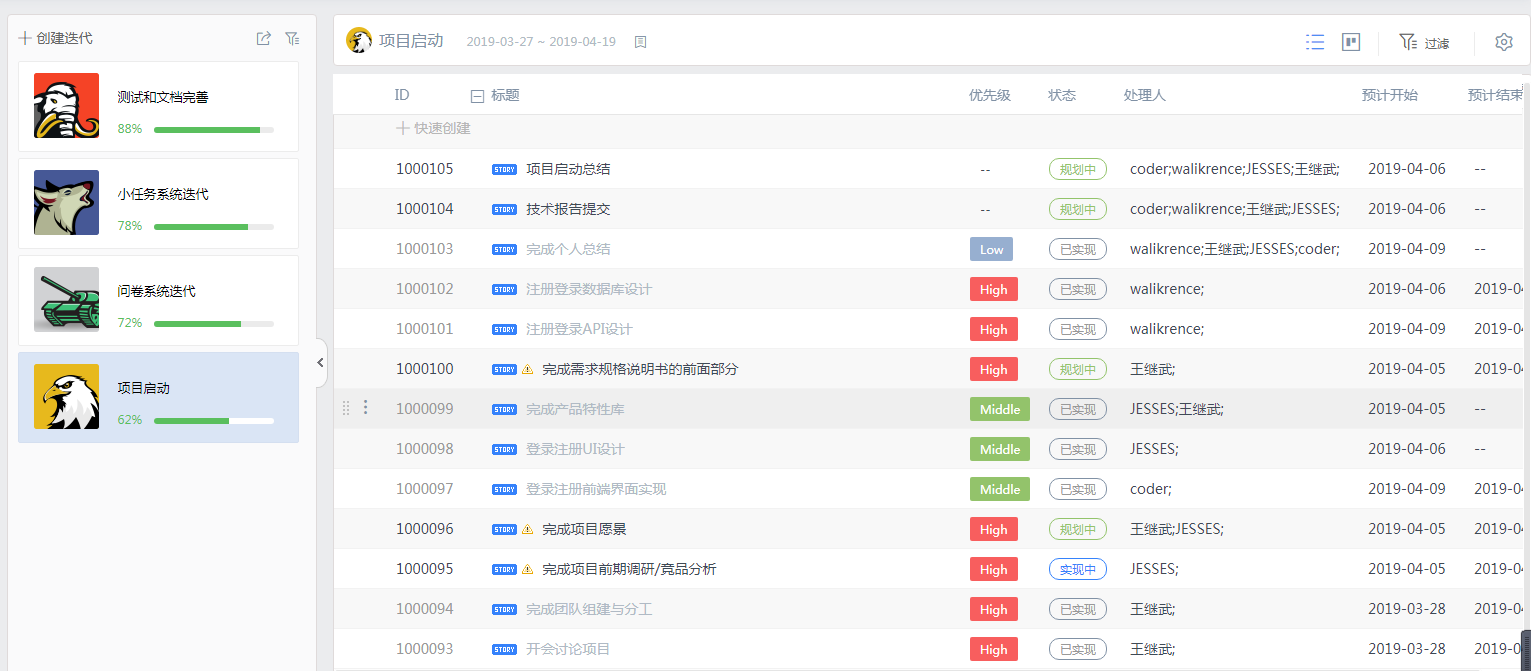Open the 过滤 filter button
Viewport: 1531px width, 671px height.
point(1424,42)
